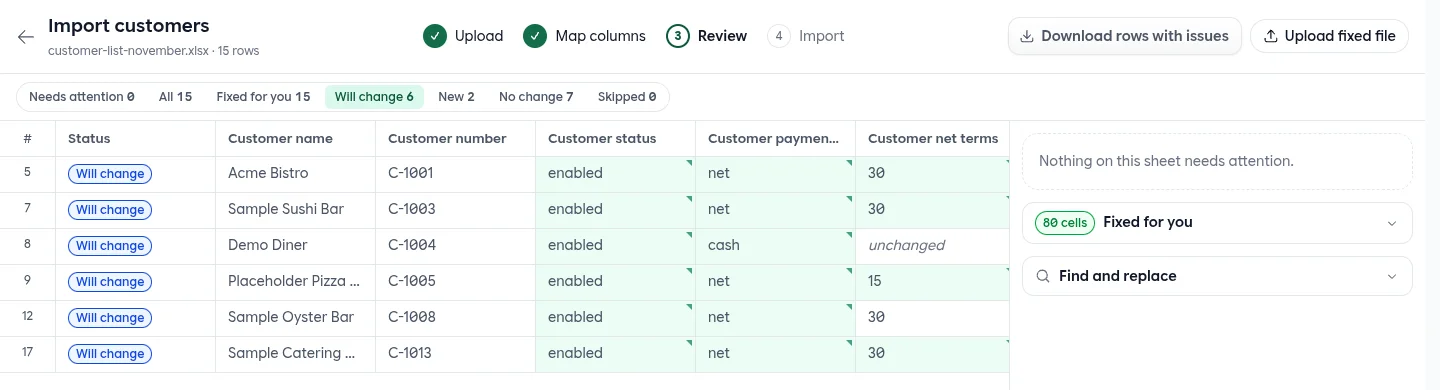The width and height of the screenshot is (1440, 390).
Task: Click the Status column header
Action: coord(135,139)
